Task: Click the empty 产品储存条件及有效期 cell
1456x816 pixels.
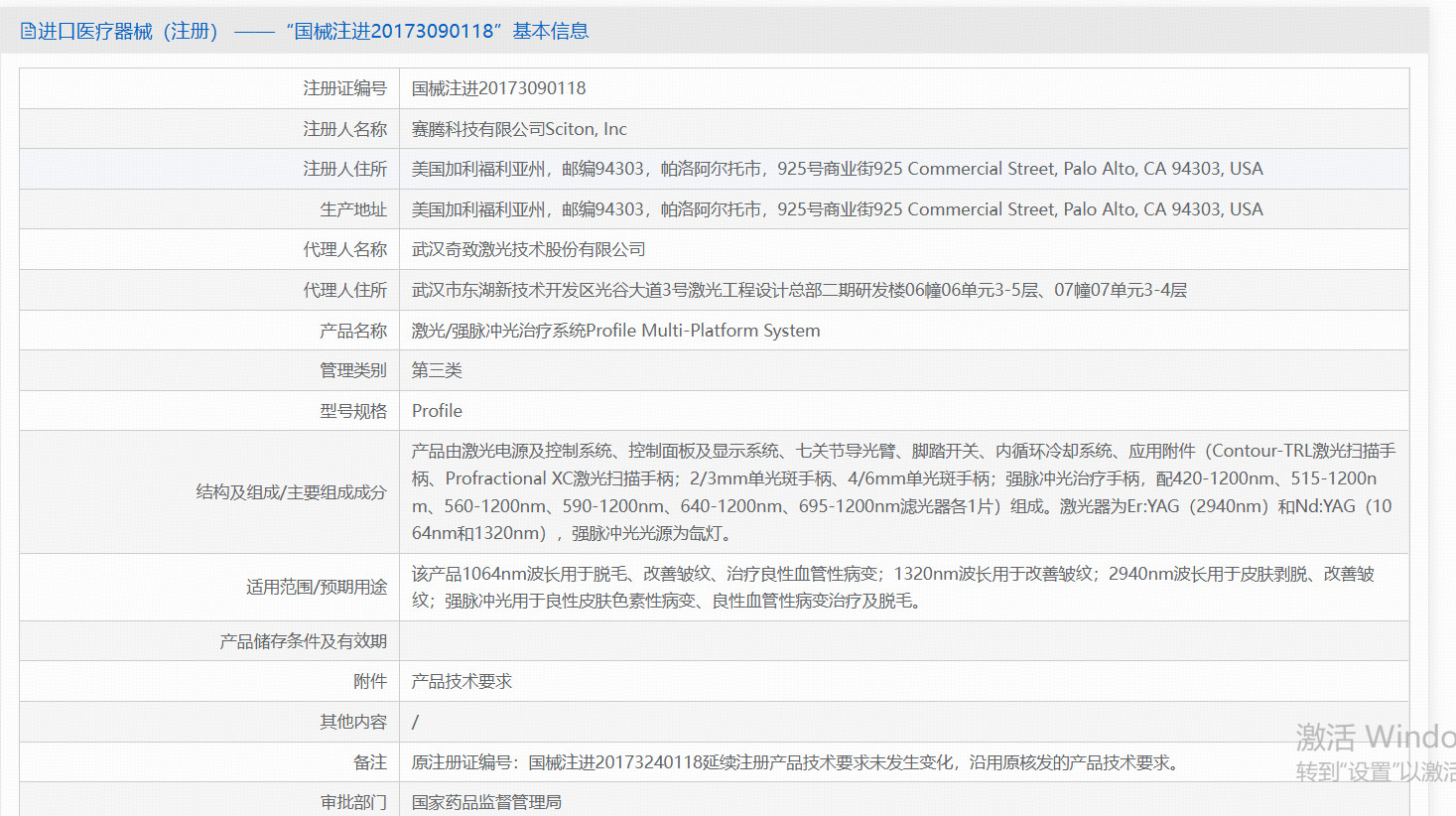Action: coord(902,641)
